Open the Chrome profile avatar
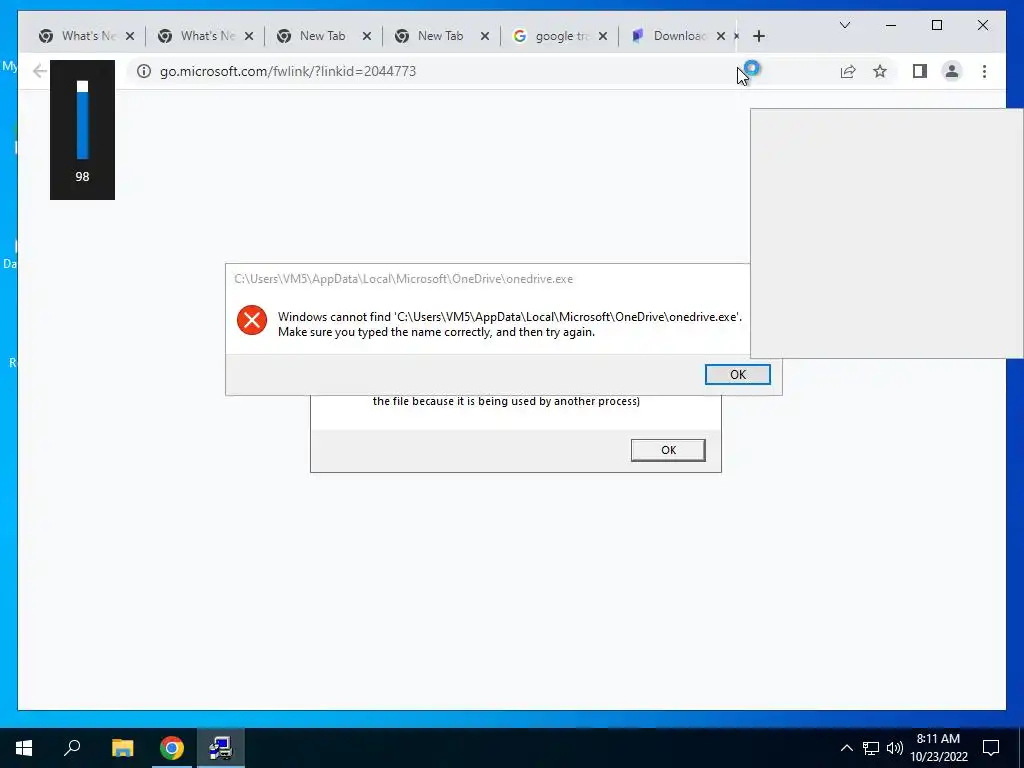Viewport: 1024px width, 768px height. [952, 71]
